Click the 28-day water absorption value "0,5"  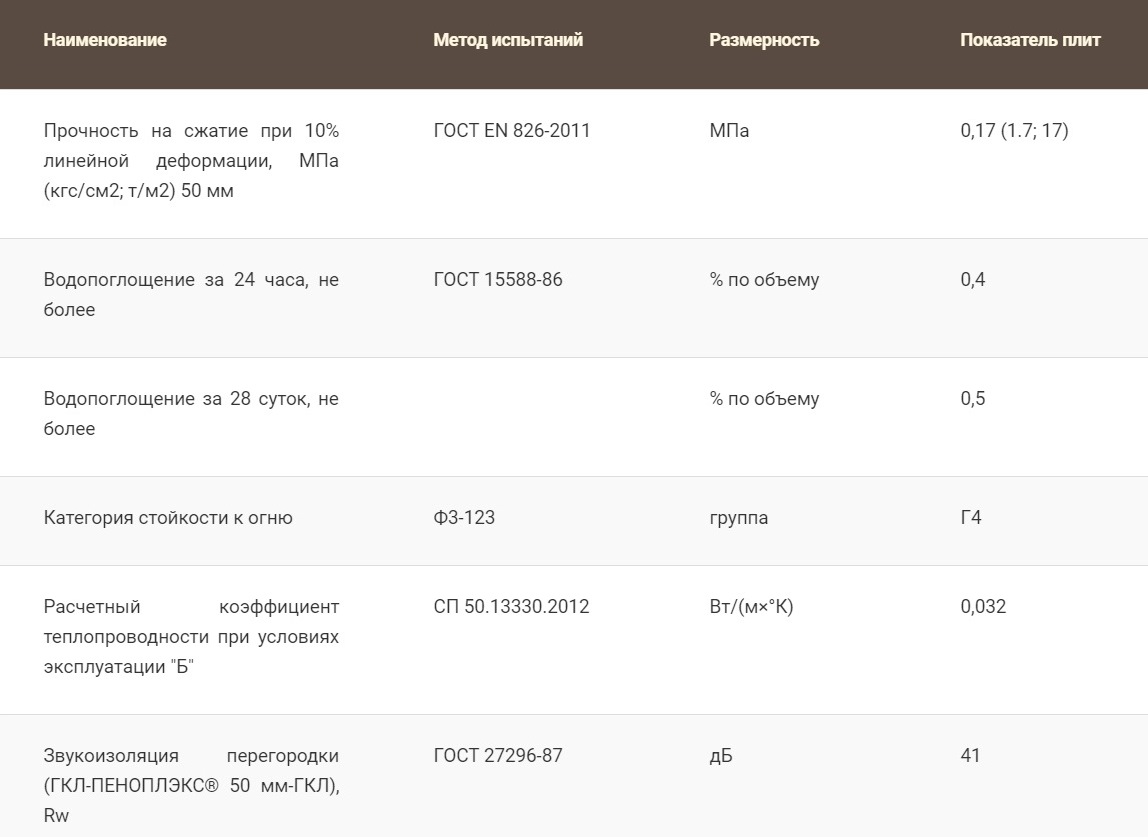click(x=972, y=399)
